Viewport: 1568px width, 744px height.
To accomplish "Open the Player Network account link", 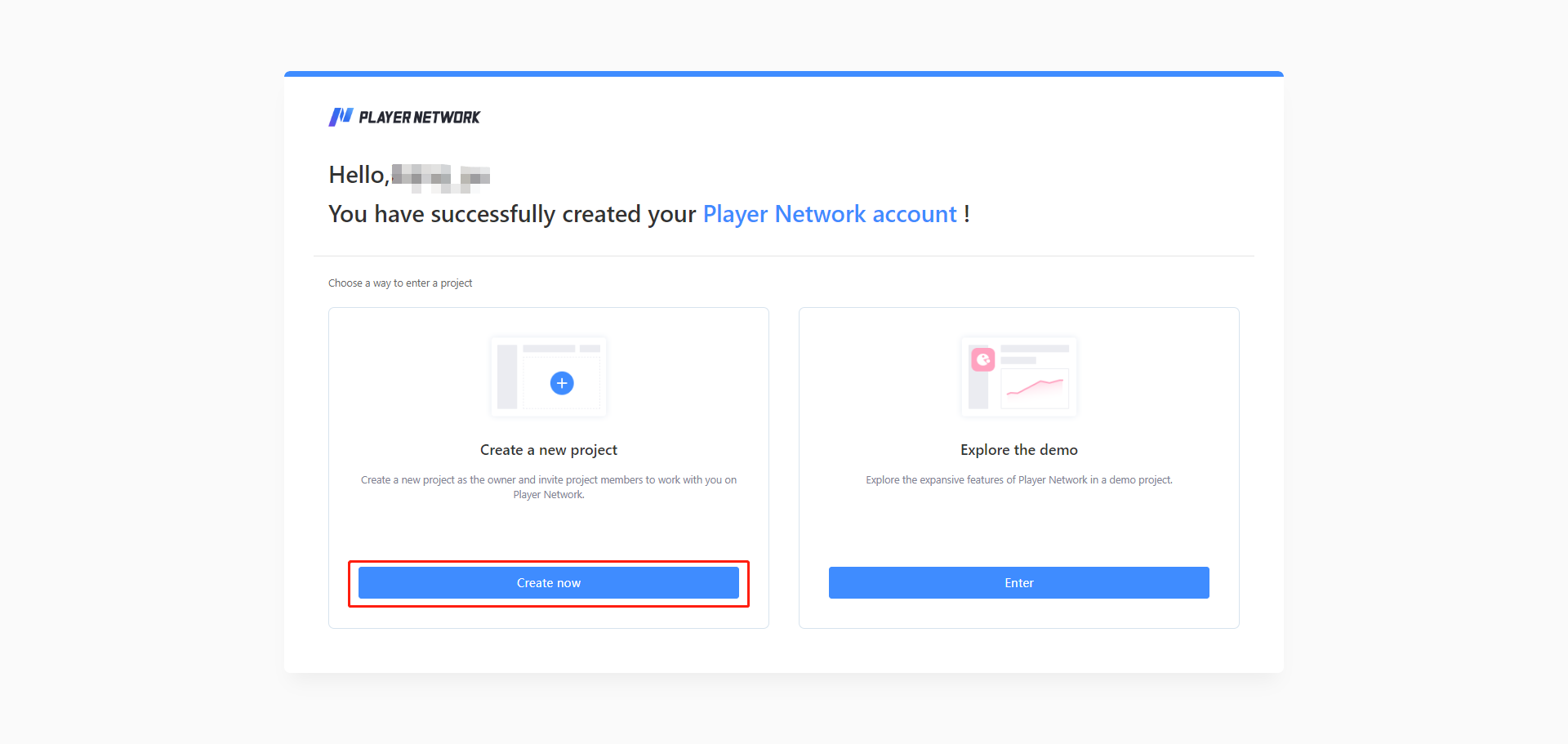I will pos(830,214).
